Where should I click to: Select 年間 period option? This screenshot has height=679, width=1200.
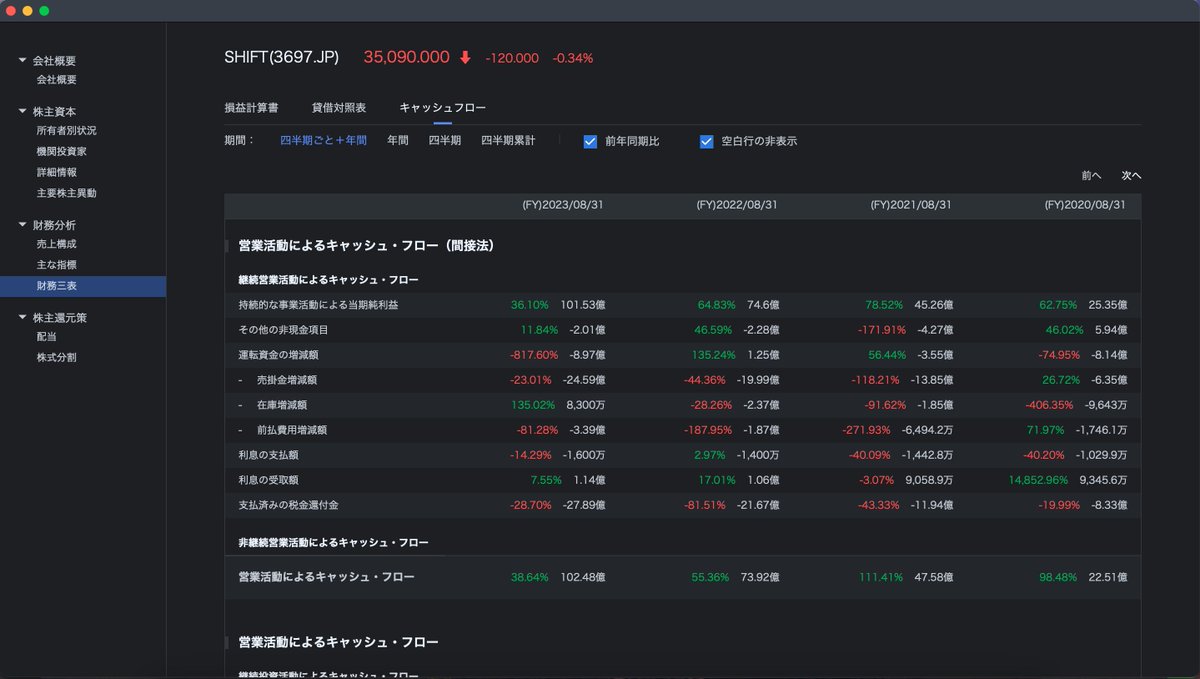point(398,141)
